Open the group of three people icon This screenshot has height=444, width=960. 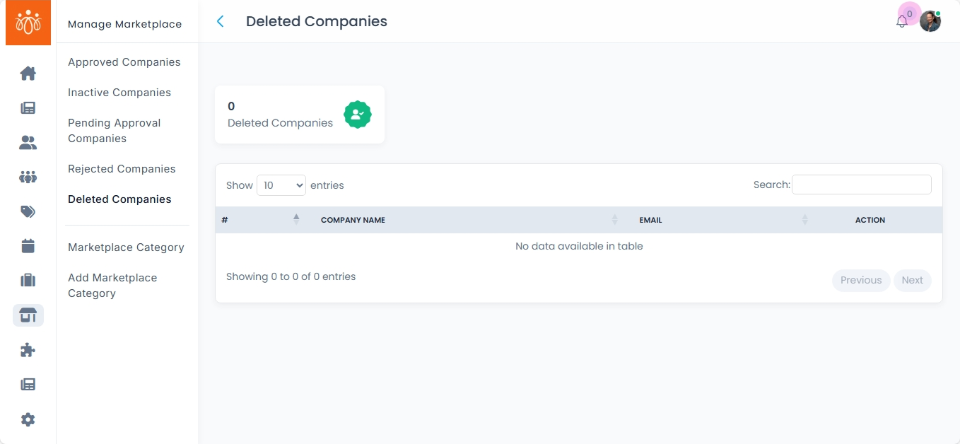(x=28, y=177)
